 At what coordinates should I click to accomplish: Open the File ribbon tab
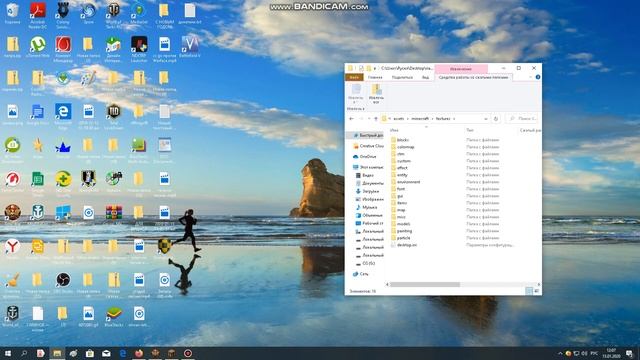[354, 77]
